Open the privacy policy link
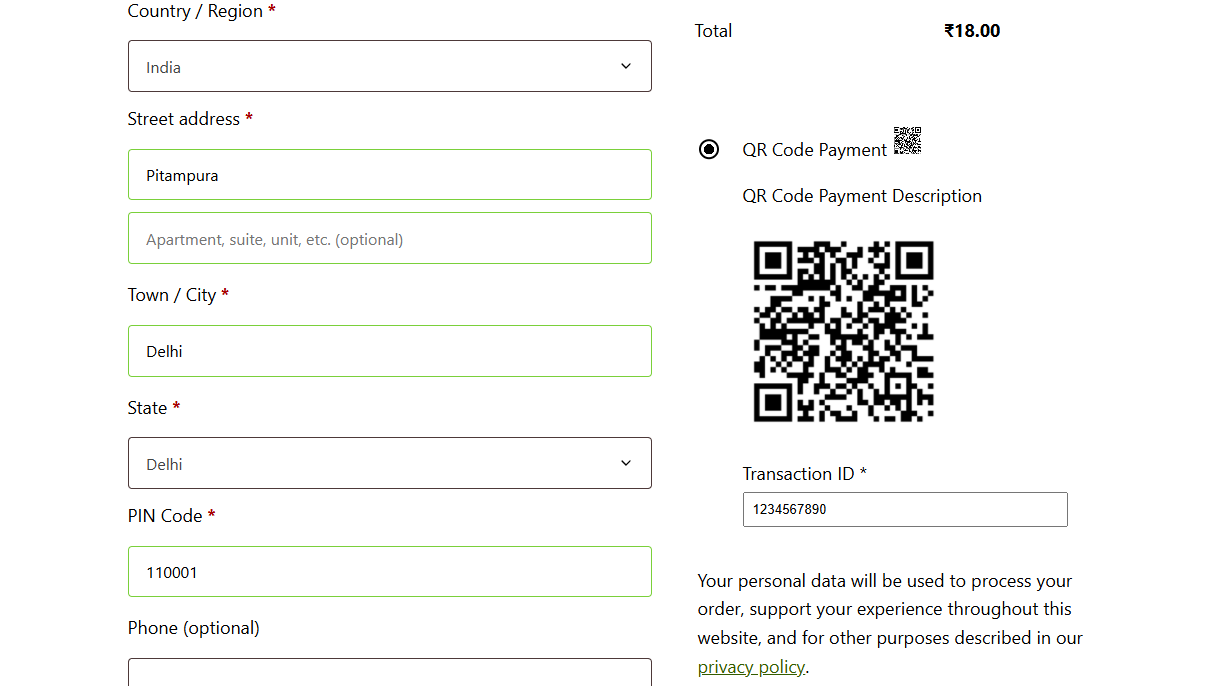 click(751, 666)
